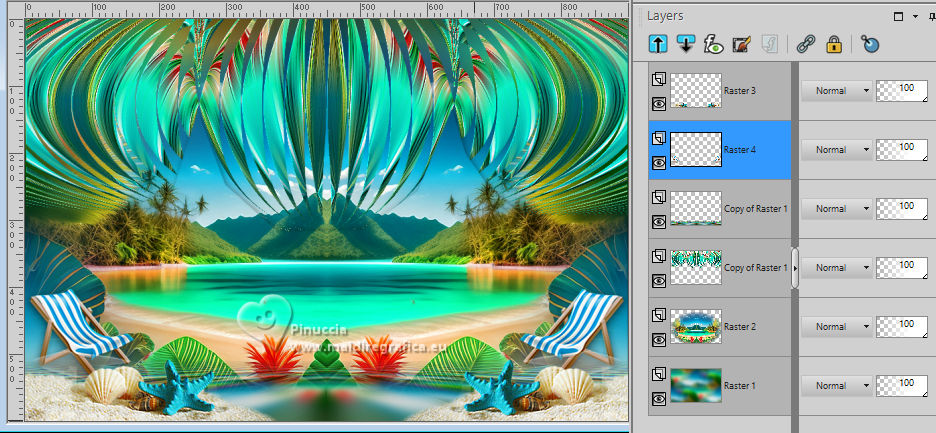Toggle eye of Copy of Raster 1 below Raster 4
Viewport: 936px width, 433px height.
click(658, 222)
